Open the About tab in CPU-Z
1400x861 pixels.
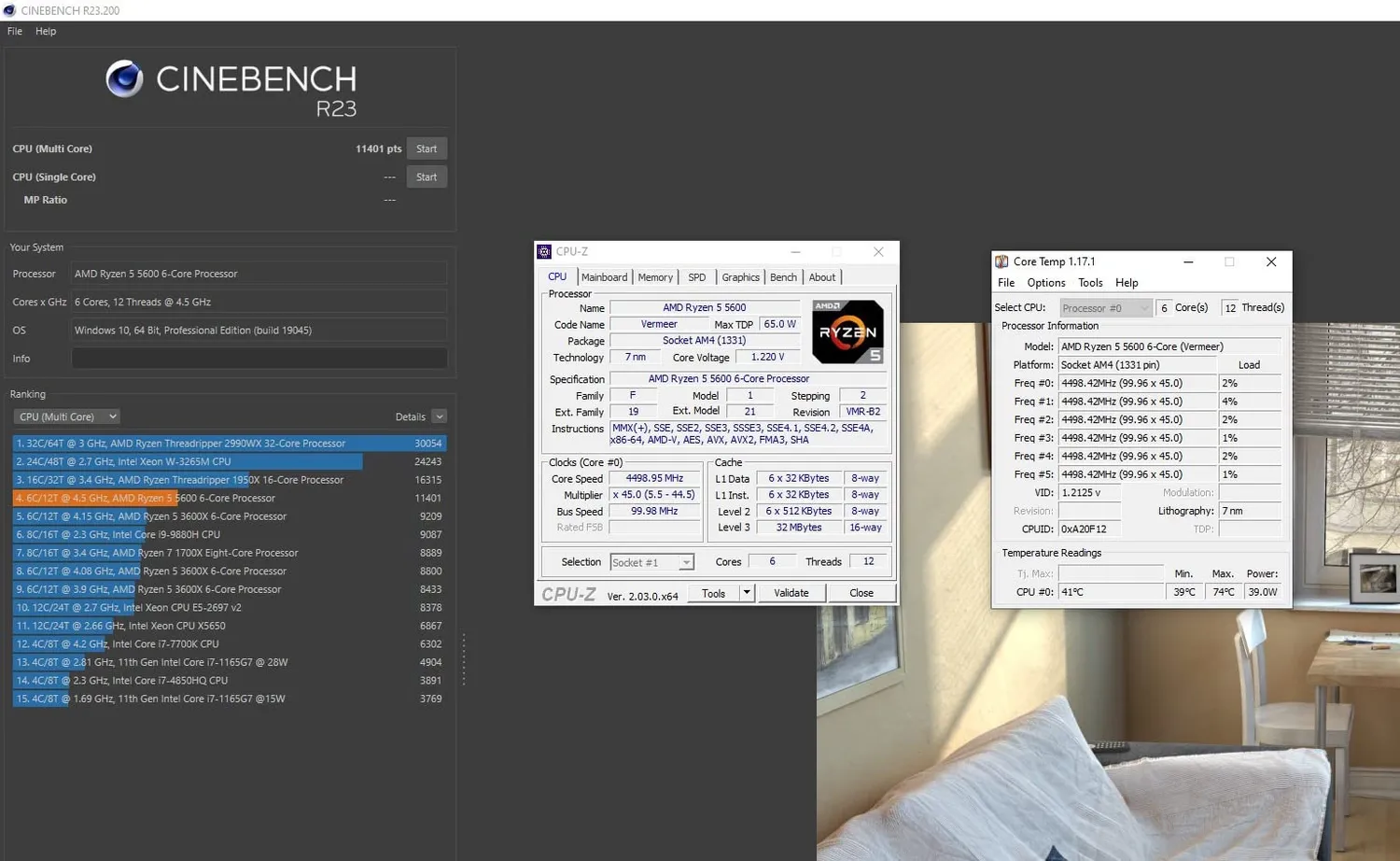coord(822,277)
